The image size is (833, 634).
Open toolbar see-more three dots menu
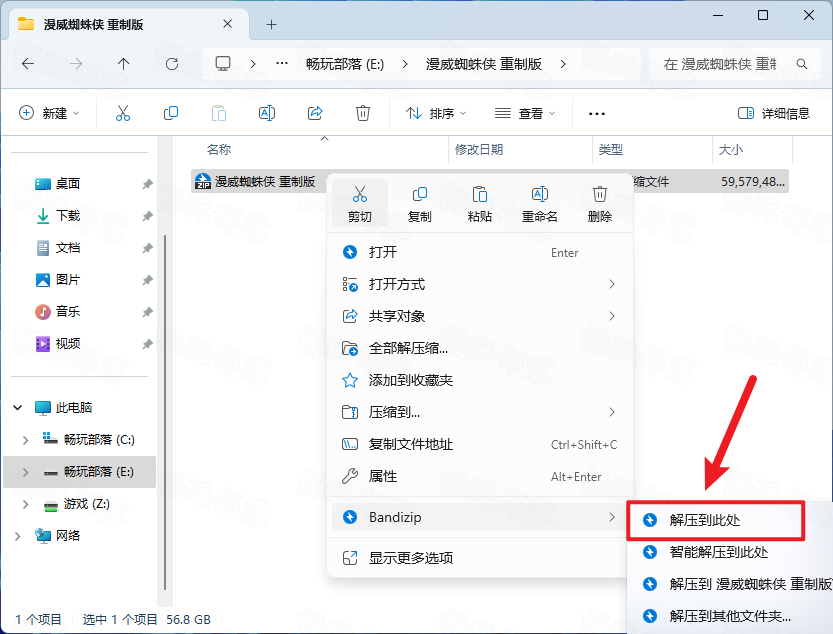tap(597, 114)
